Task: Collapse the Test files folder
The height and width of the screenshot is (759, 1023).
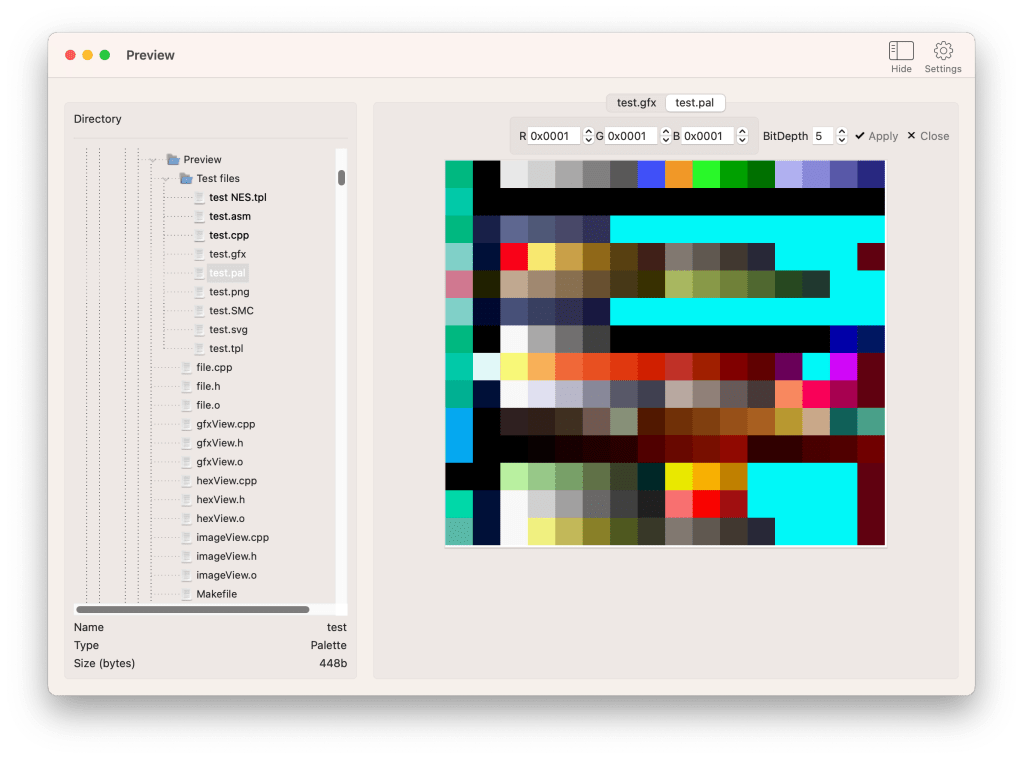Action: (x=166, y=179)
